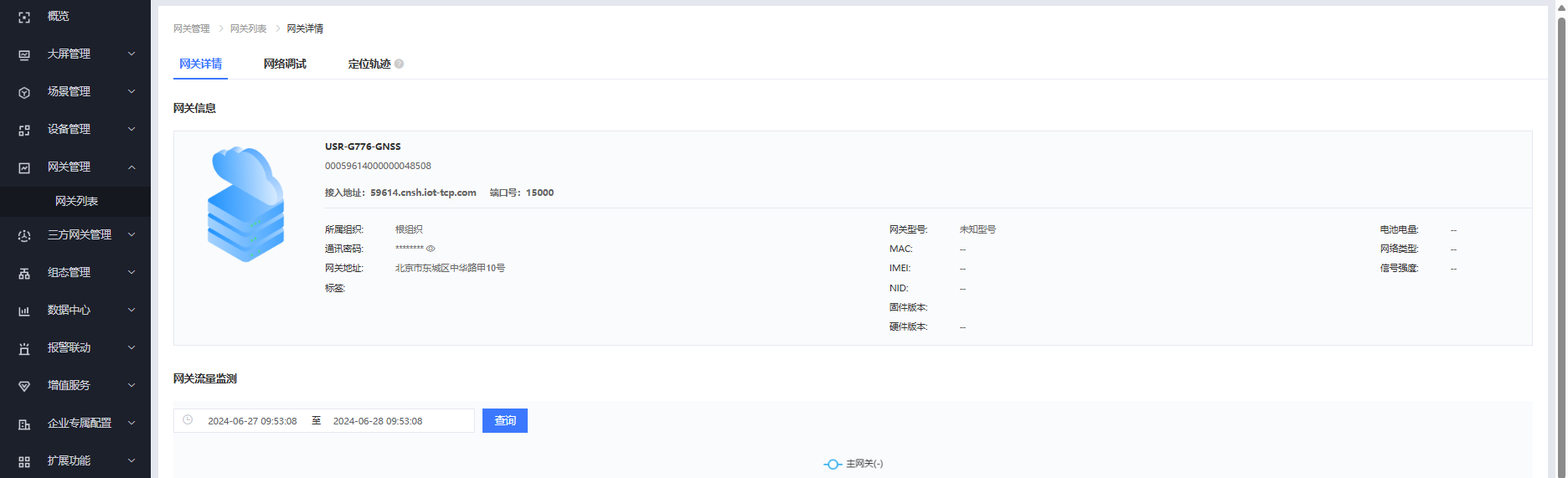Expand the 扩展功能 menu arrow
This screenshot has width=1568, height=478.
click(x=132, y=460)
